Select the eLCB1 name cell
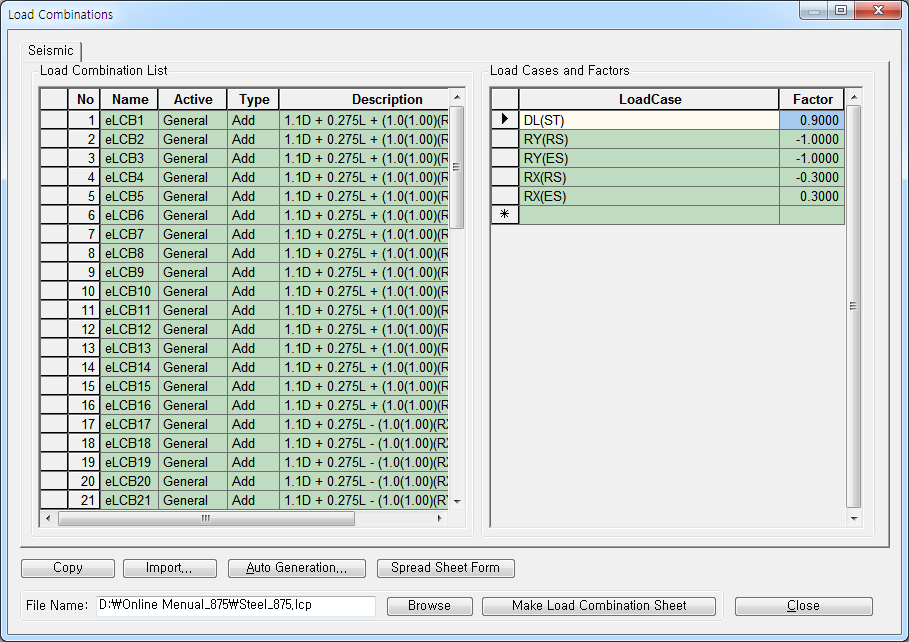 pos(129,120)
